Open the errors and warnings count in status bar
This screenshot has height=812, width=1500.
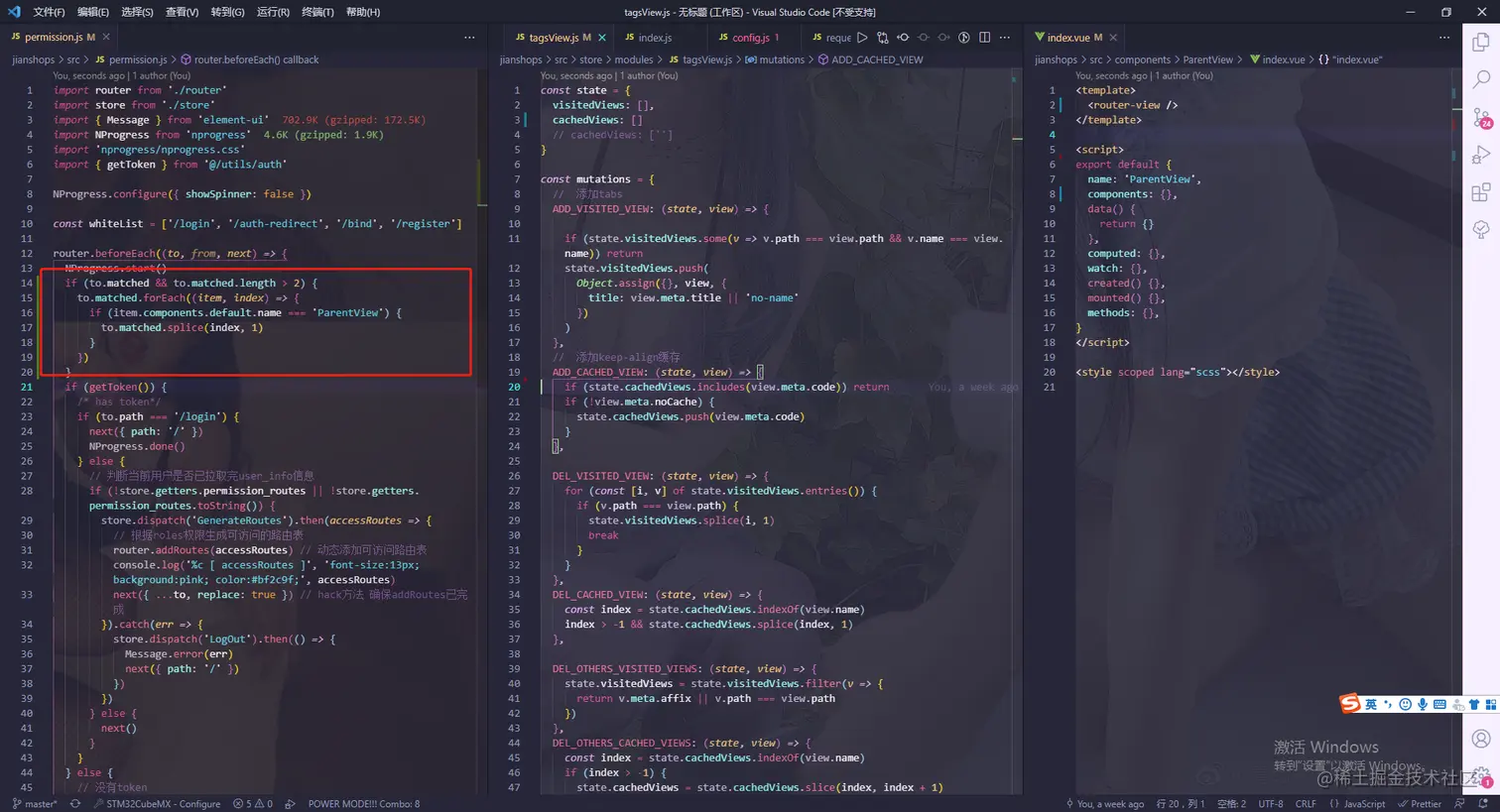point(252,804)
